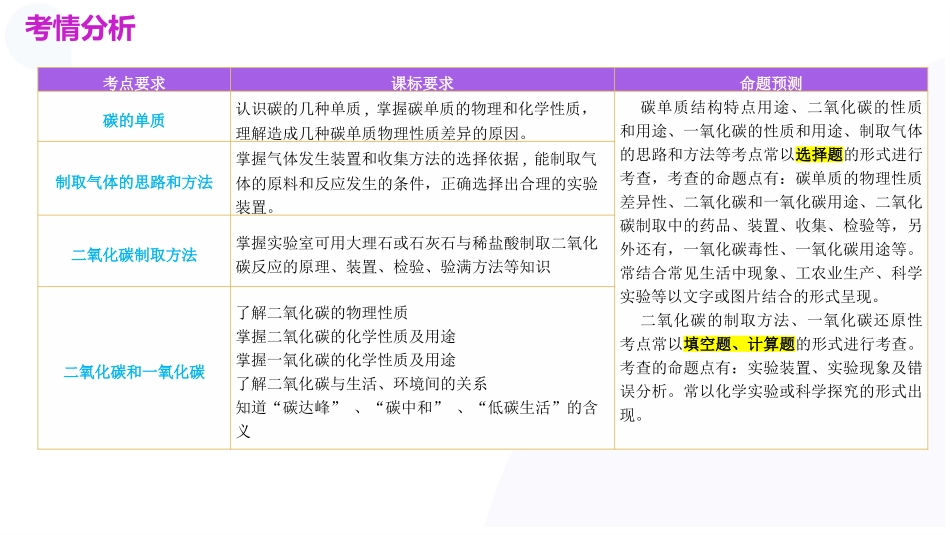The image size is (950, 535).
Task: Click the highlighted 选择题 text
Action: click(x=819, y=154)
